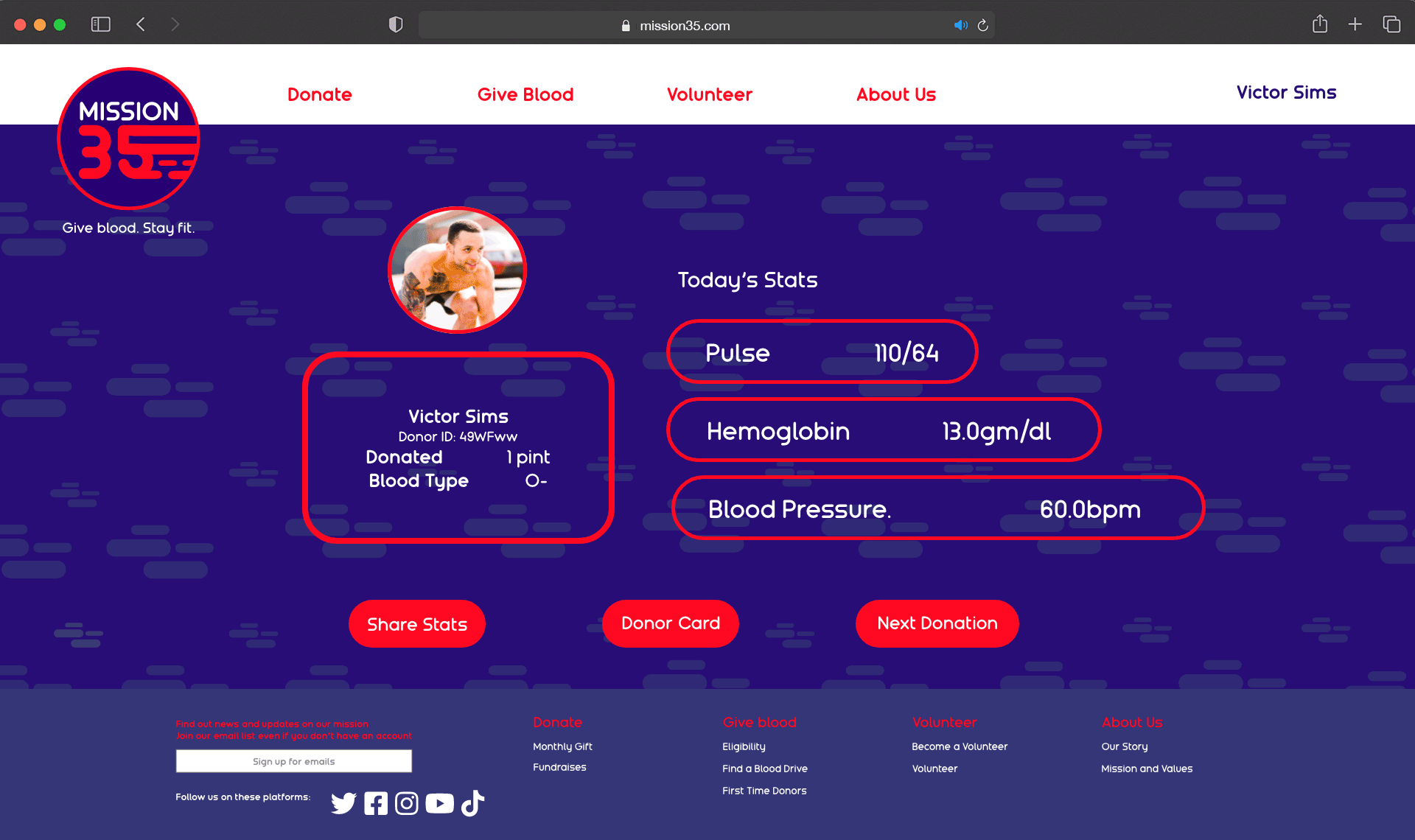Focus the Sign up for emails field
Image resolution: width=1415 pixels, height=840 pixels.
[294, 761]
